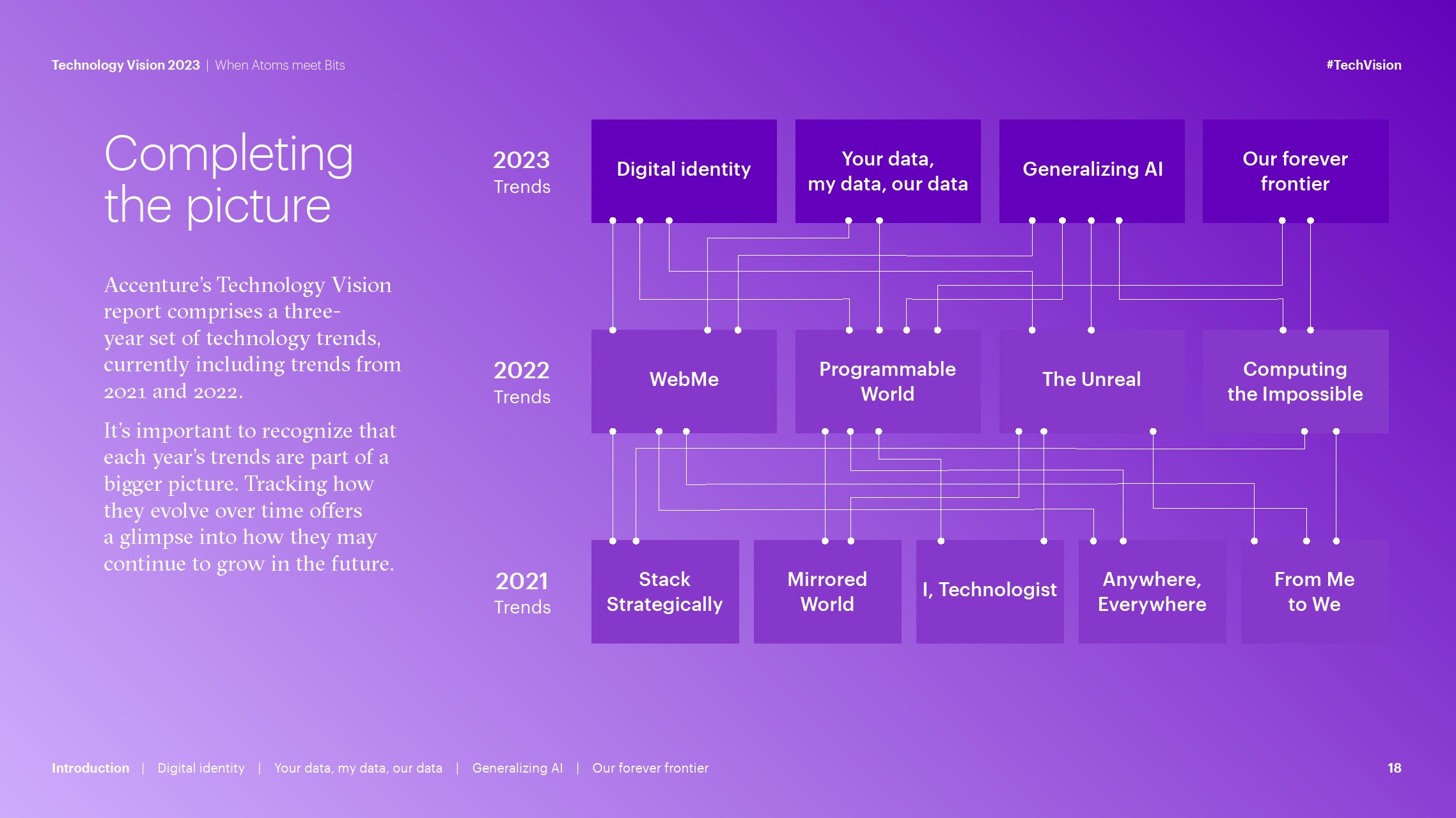The height and width of the screenshot is (818, 1456).
Task: Select the Your data, my data box
Action: [x=888, y=171]
